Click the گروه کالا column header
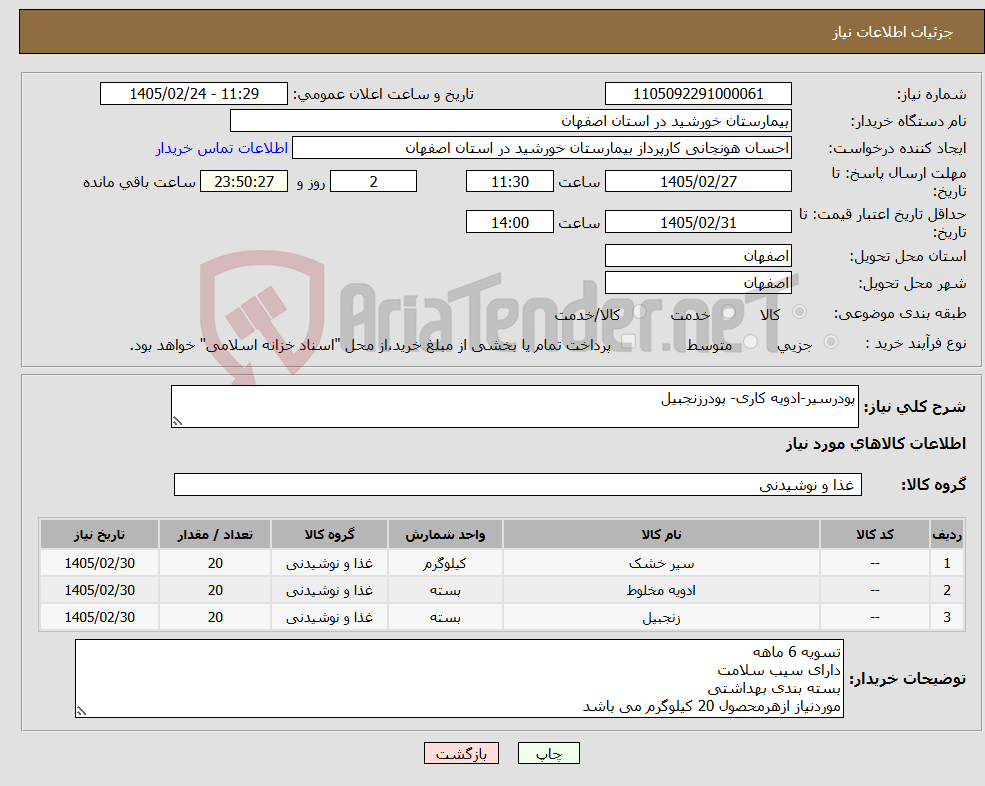Viewport: 985px width, 786px height. coord(329,535)
